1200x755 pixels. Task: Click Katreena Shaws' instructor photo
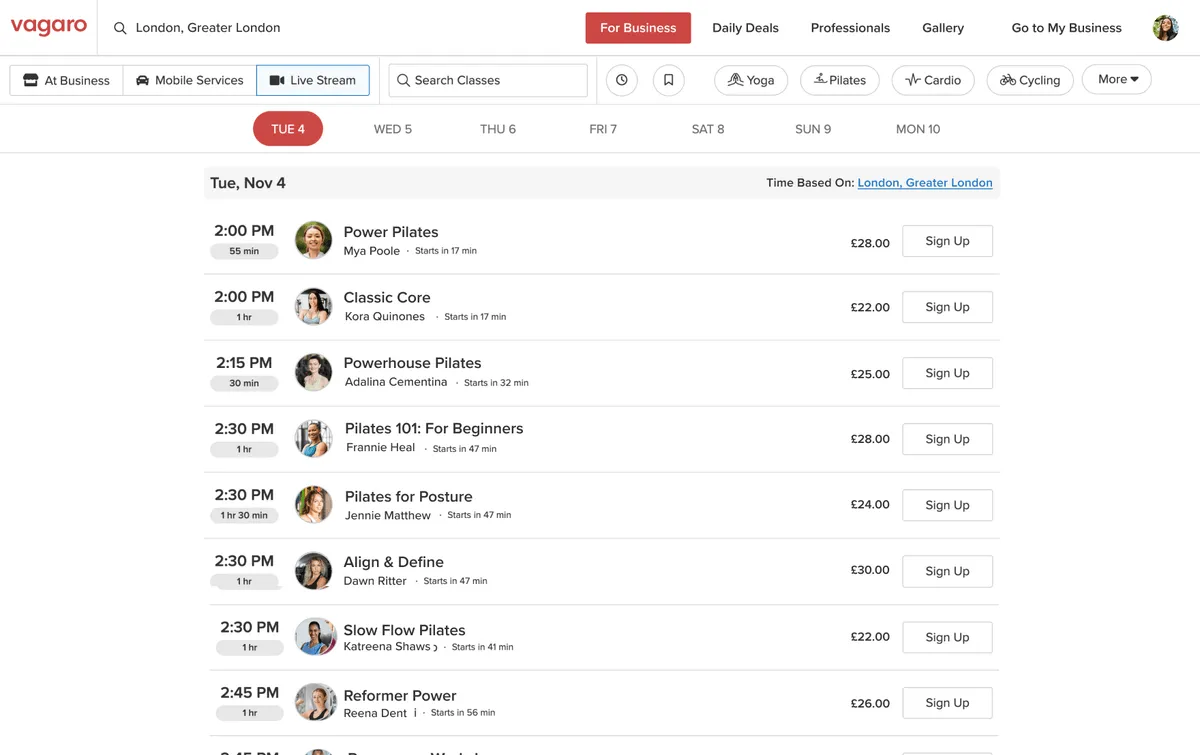(x=315, y=636)
